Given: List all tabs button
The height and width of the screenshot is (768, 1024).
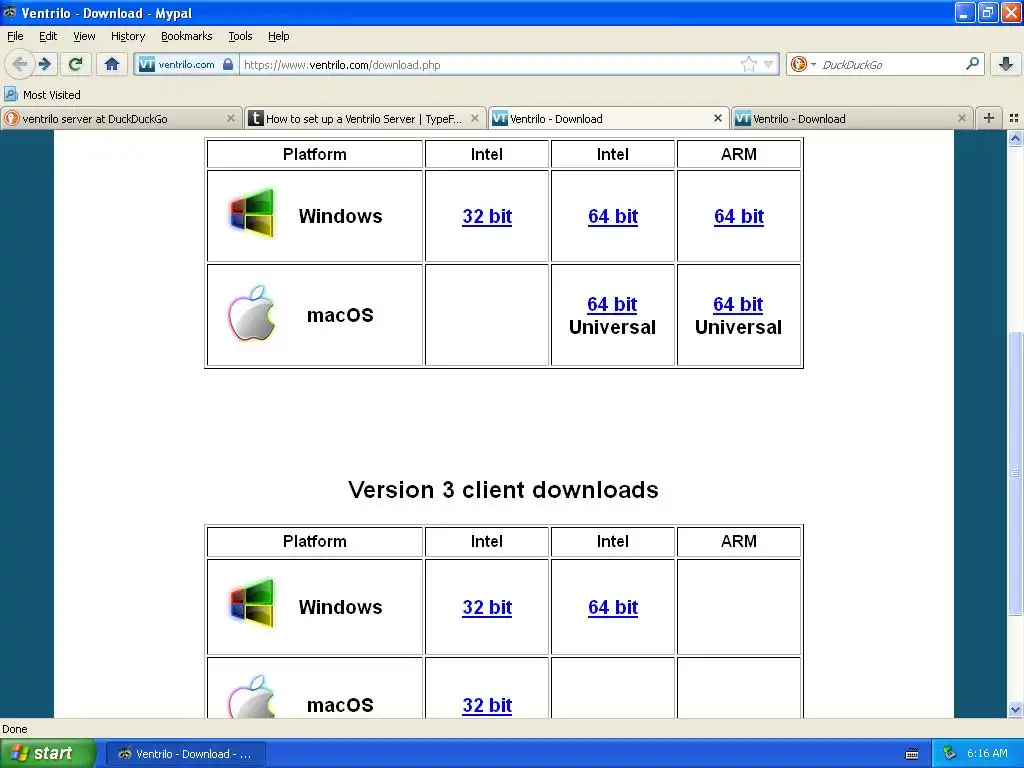Looking at the screenshot, I should coord(1014,118).
